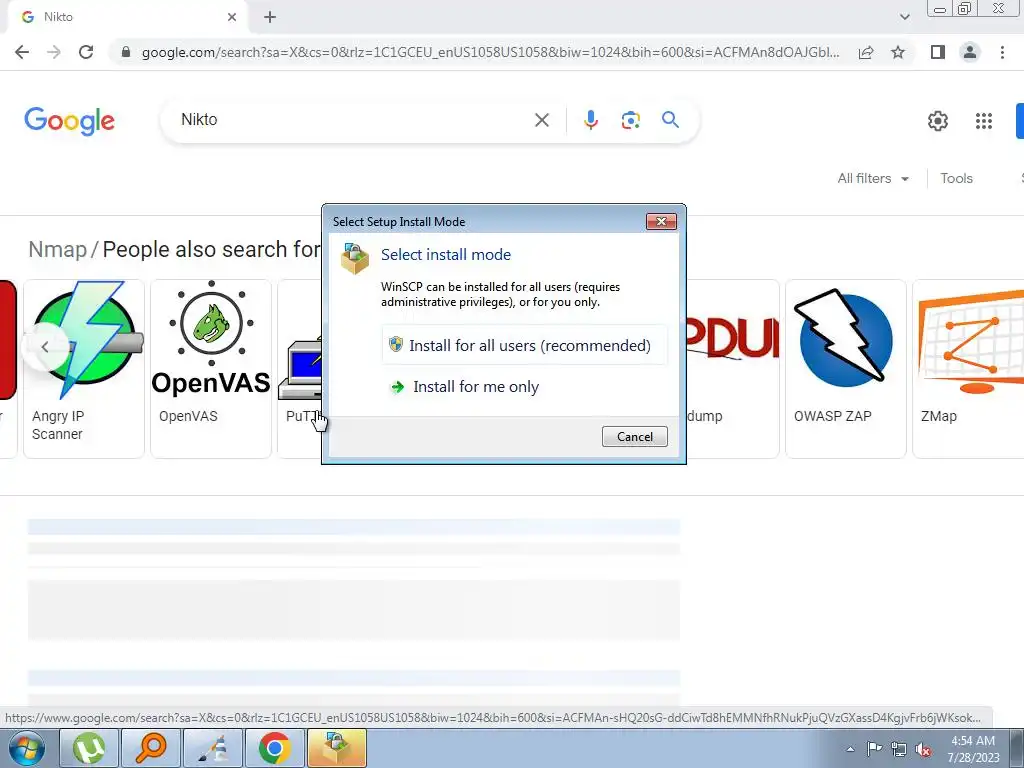Image resolution: width=1024 pixels, height=768 pixels.
Task: Open the paint brush app in taskbar
Action: [213, 748]
